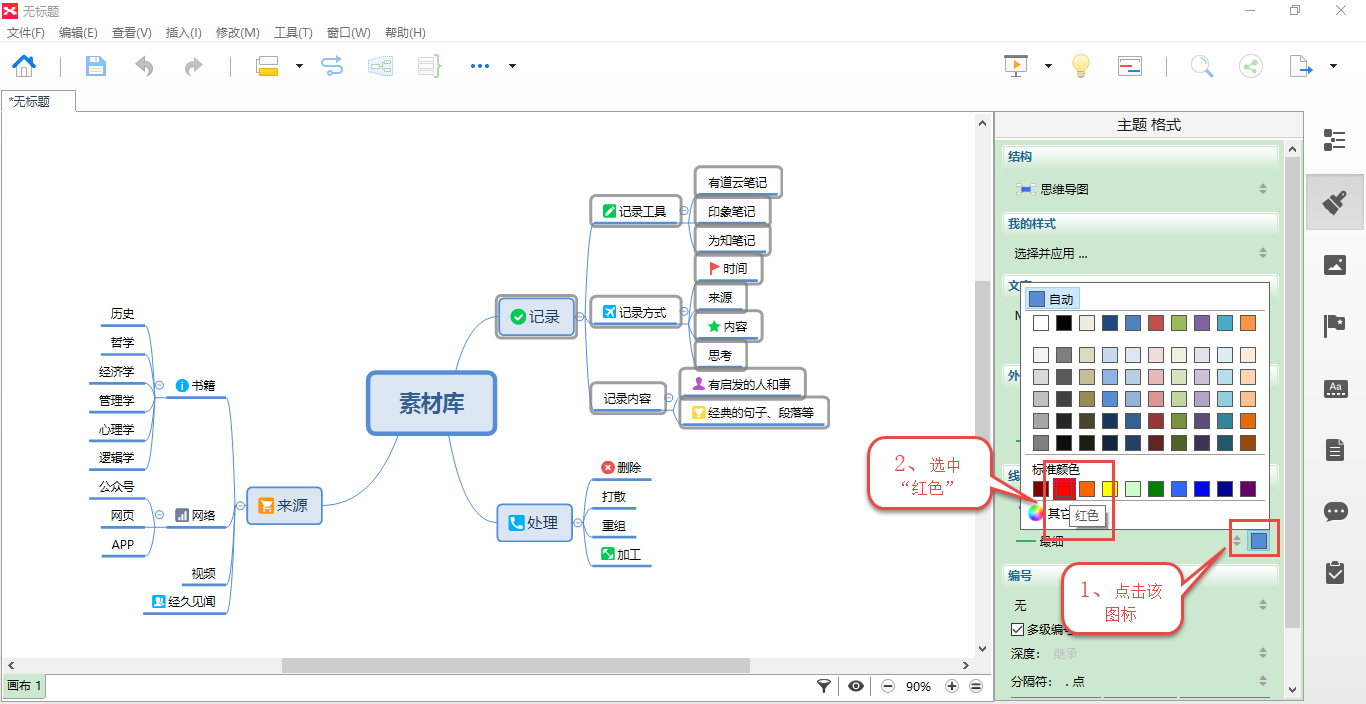Collapse the 书籍 branch toggle
The height and width of the screenshot is (704, 1366).
coord(159,385)
